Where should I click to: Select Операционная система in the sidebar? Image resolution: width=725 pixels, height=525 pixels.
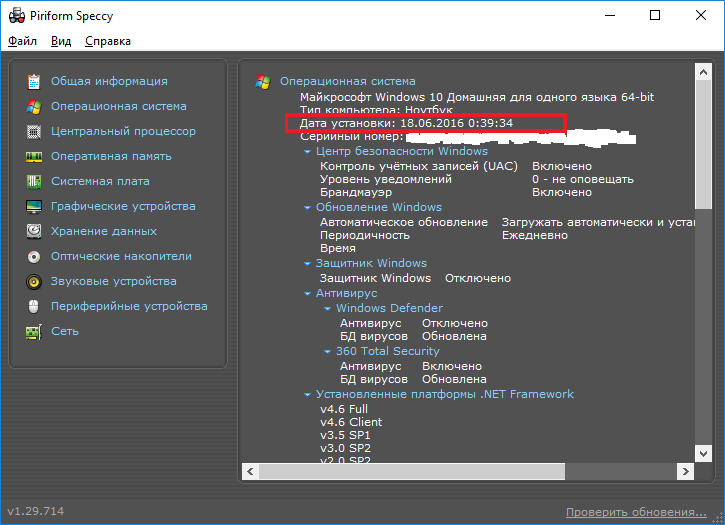pyautogui.click(x=119, y=106)
